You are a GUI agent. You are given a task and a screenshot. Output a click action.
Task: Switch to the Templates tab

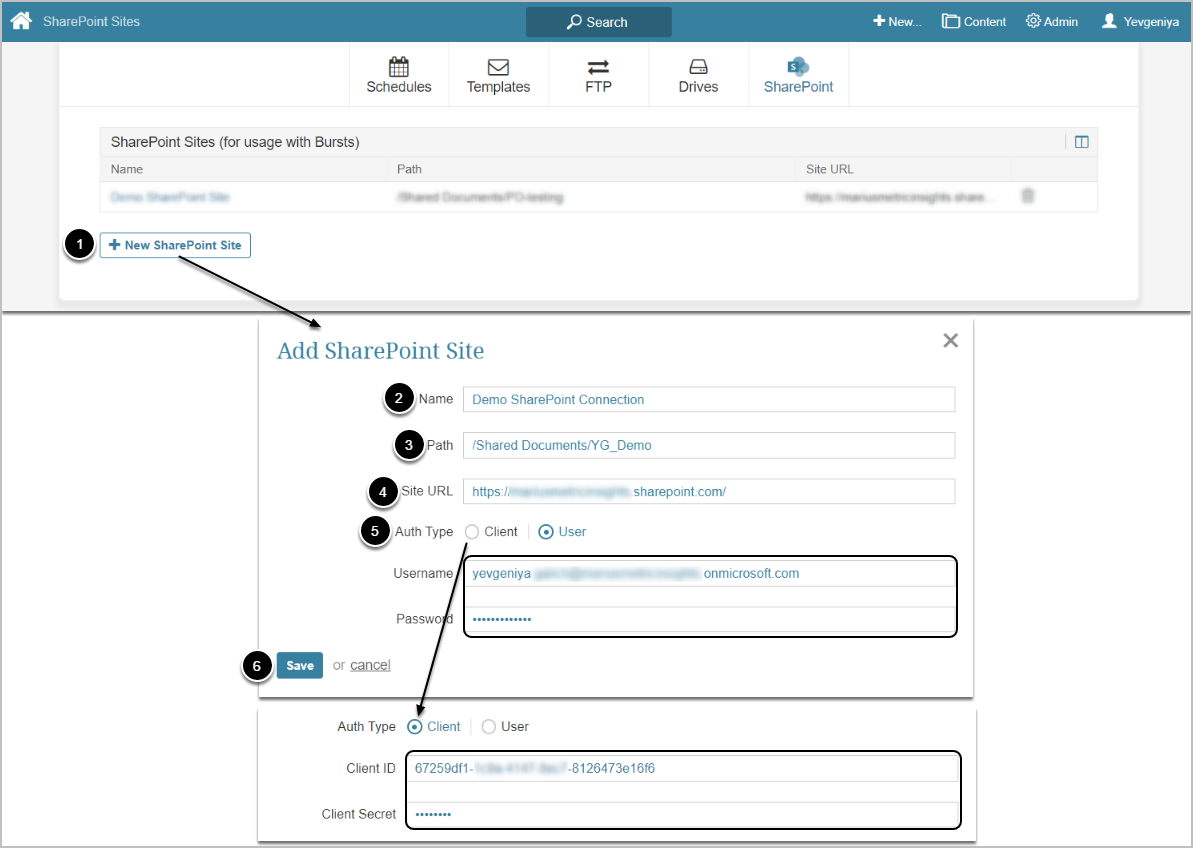498,75
